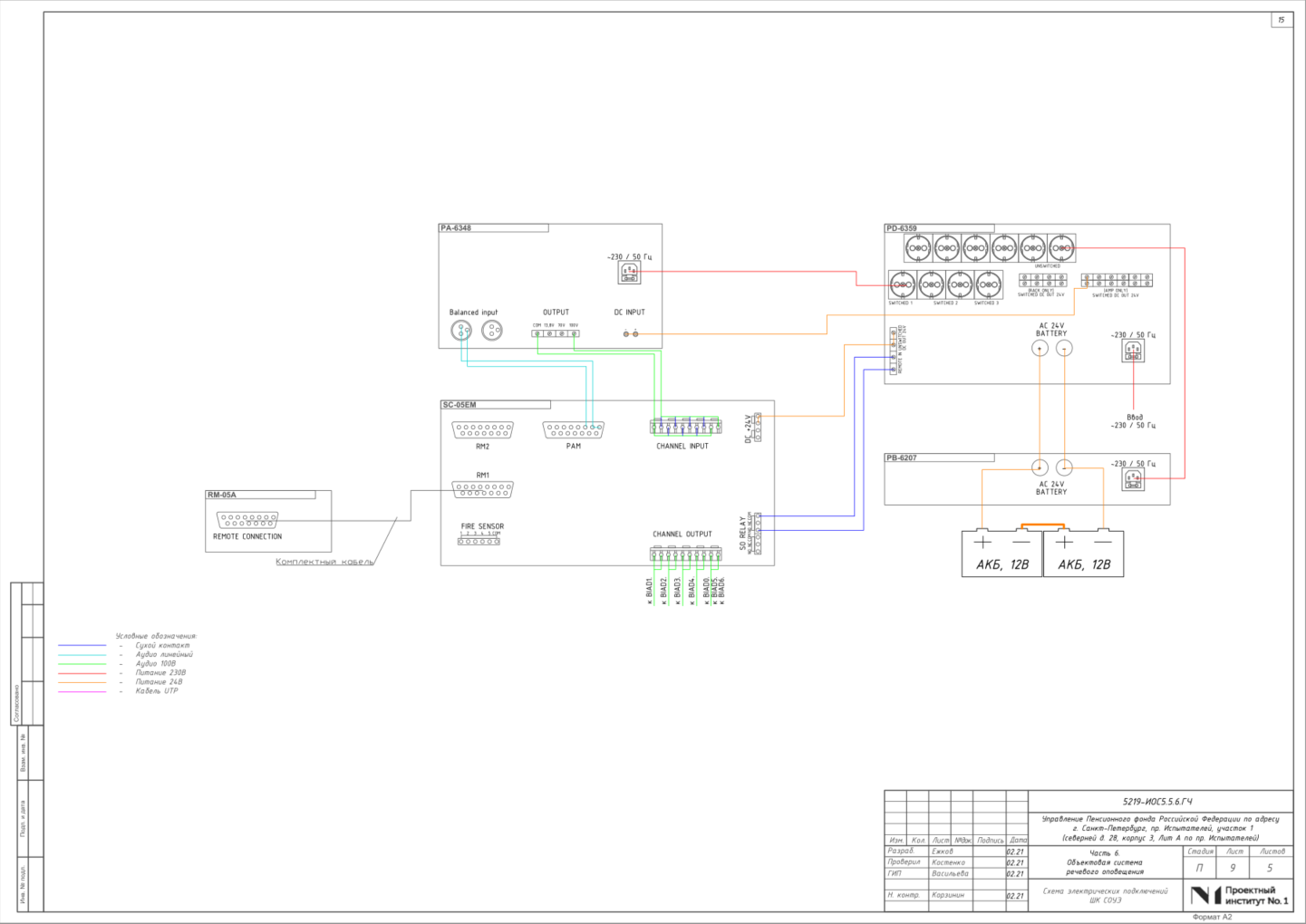Image resolution: width=1306 pixels, height=924 pixels.
Task: Select the REMOTE CONNECTION port on RM-05A
Action: tap(247, 520)
